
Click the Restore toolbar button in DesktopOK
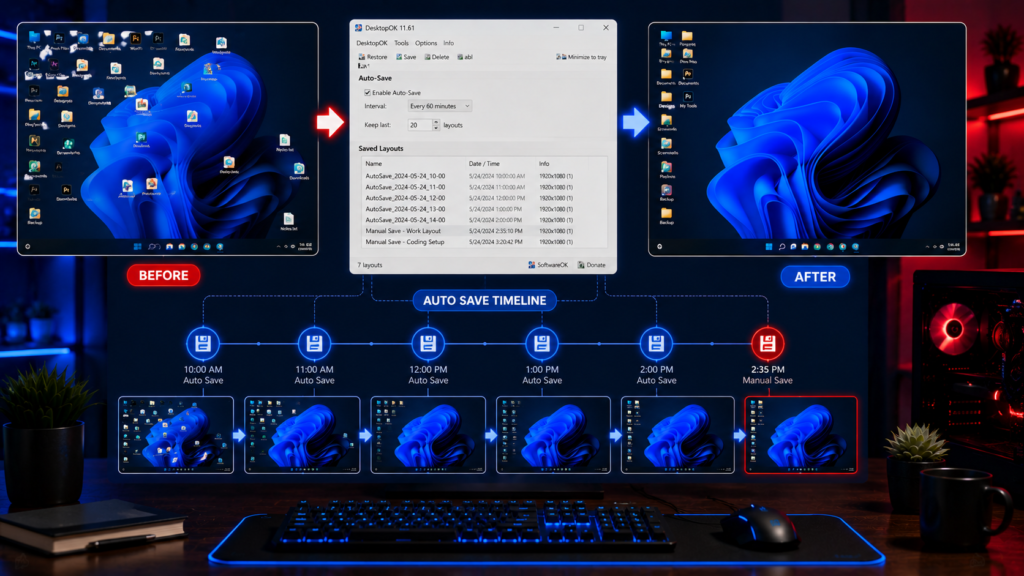[x=373, y=57]
